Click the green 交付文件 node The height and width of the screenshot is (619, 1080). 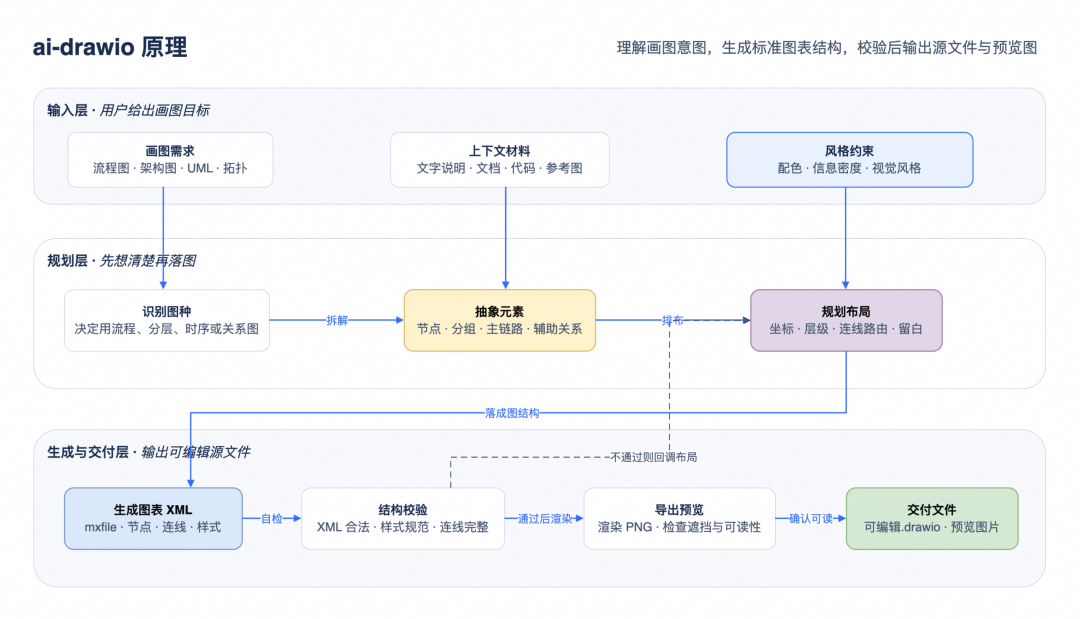coord(932,518)
